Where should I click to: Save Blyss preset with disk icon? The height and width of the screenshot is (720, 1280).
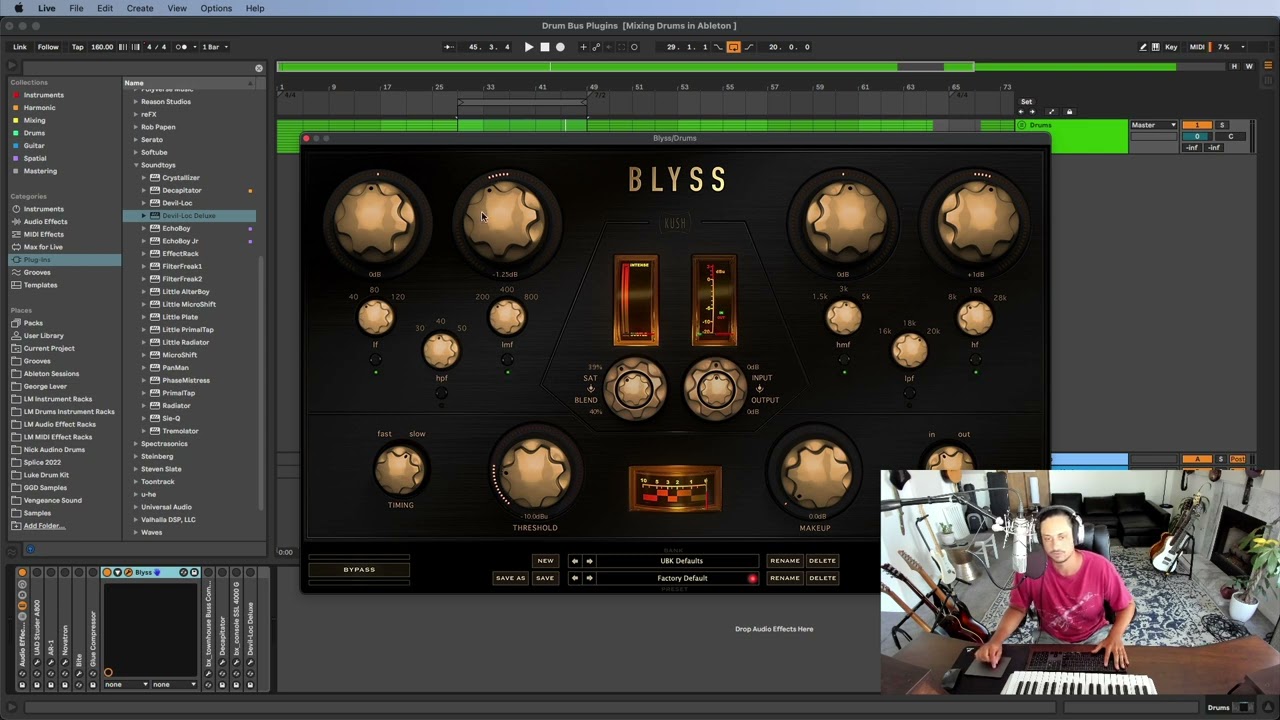tap(195, 573)
